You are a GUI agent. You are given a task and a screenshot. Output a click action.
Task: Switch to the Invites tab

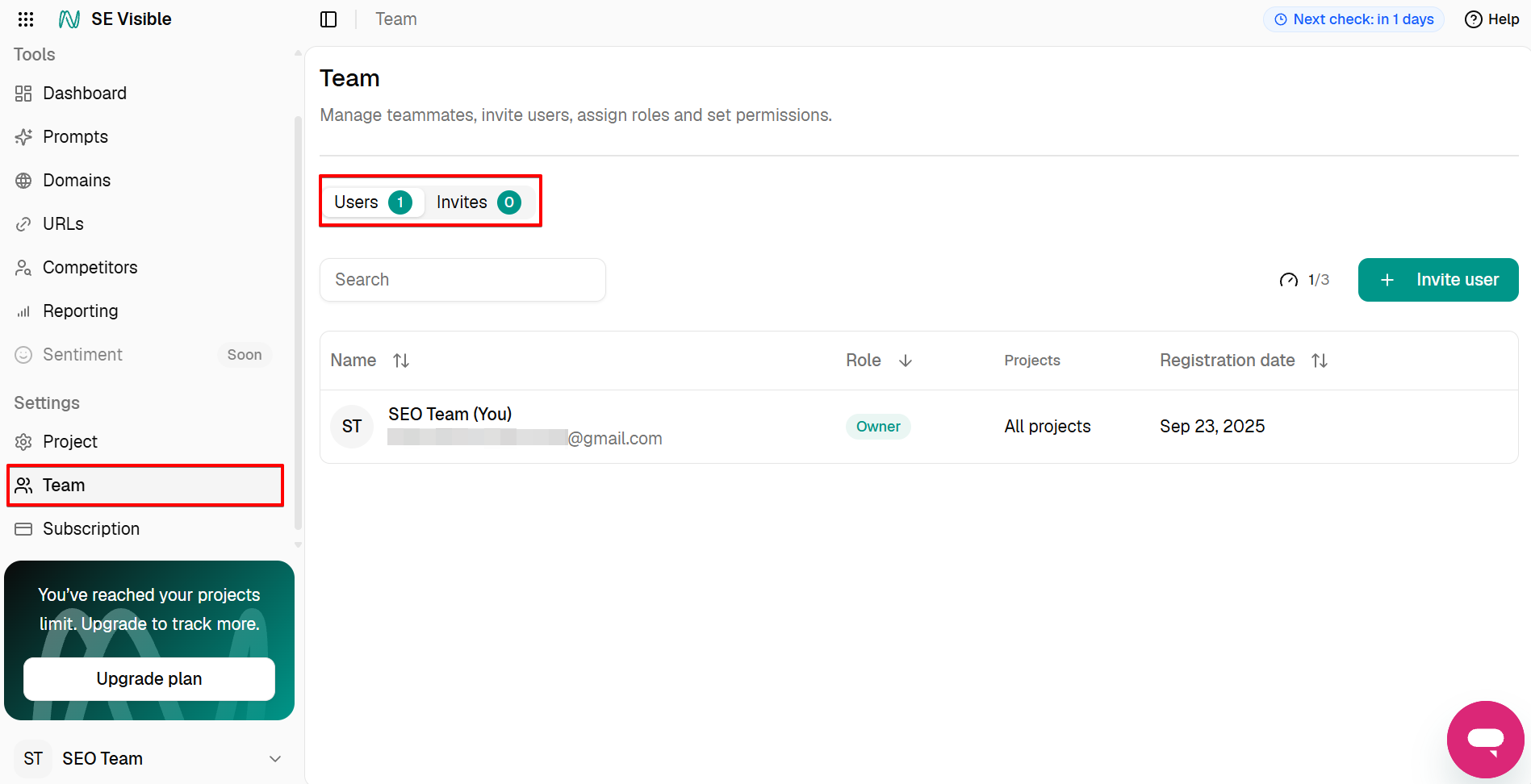478,202
